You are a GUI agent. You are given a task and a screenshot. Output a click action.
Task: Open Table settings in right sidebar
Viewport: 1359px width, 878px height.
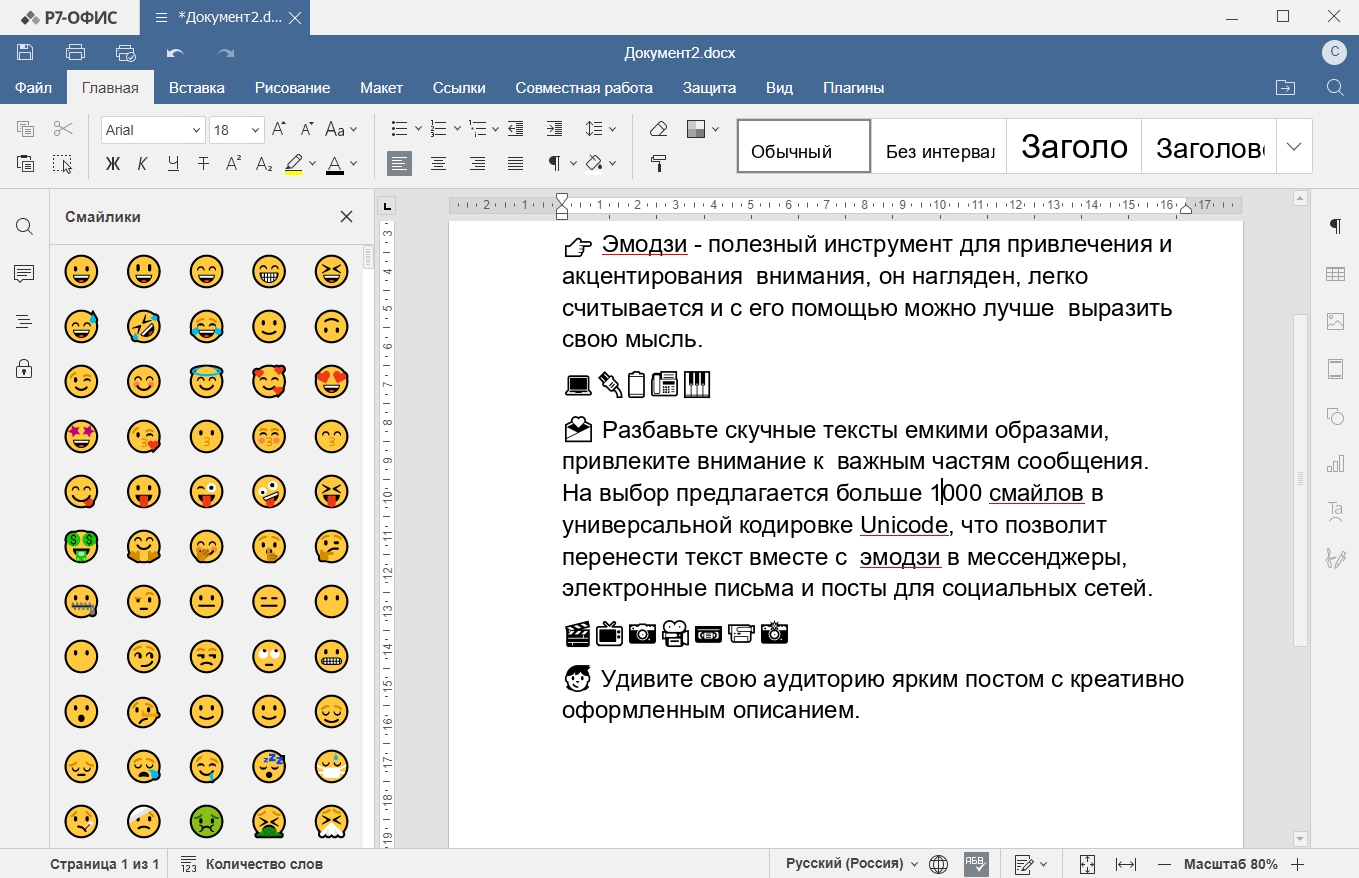point(1335,274)
